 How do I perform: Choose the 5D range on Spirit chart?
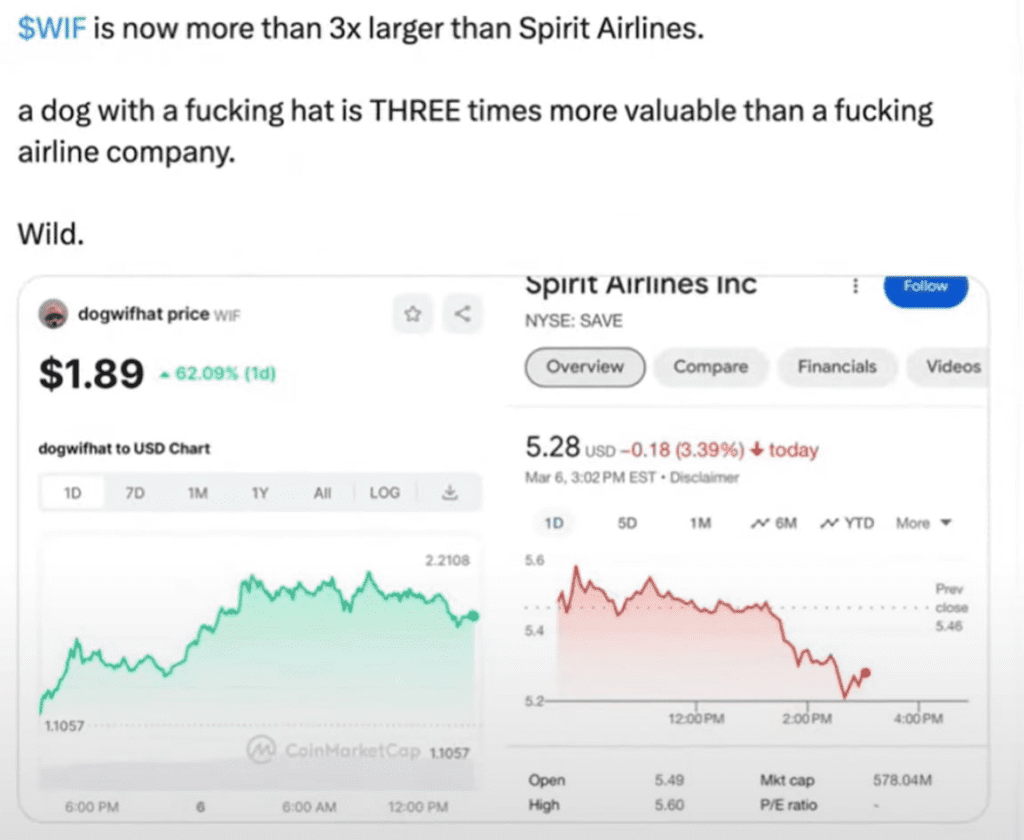point(628,523)
